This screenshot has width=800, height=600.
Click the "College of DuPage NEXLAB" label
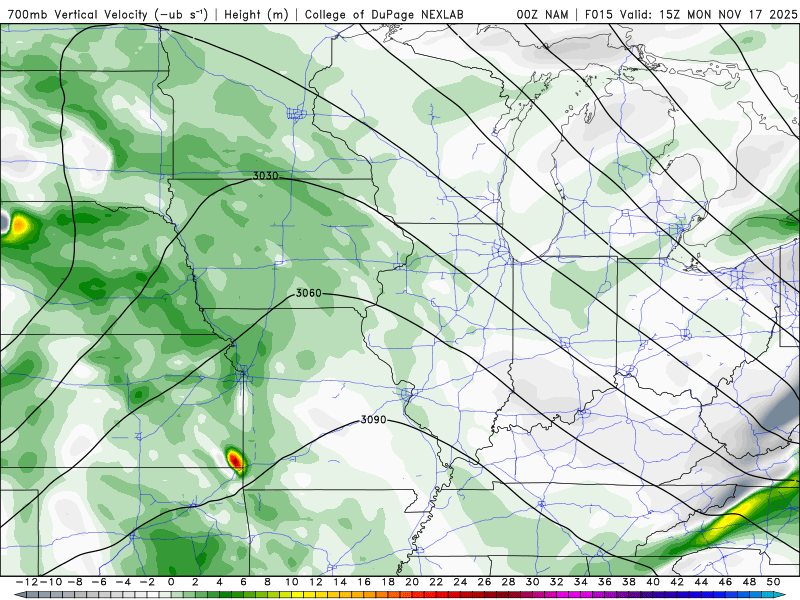click(384, 14)
